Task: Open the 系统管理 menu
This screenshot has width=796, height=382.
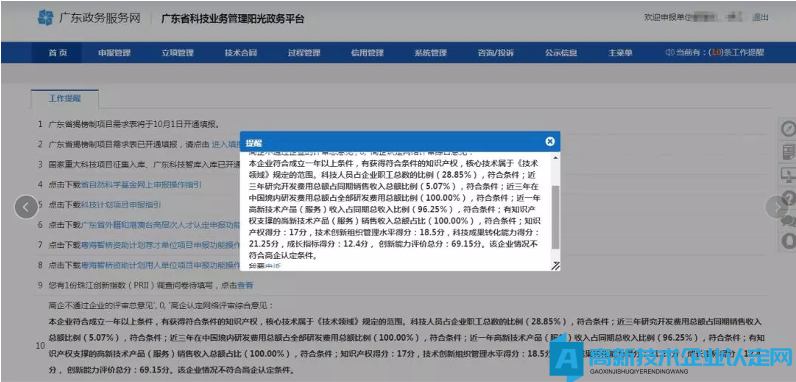Action: tap(430, 53)
